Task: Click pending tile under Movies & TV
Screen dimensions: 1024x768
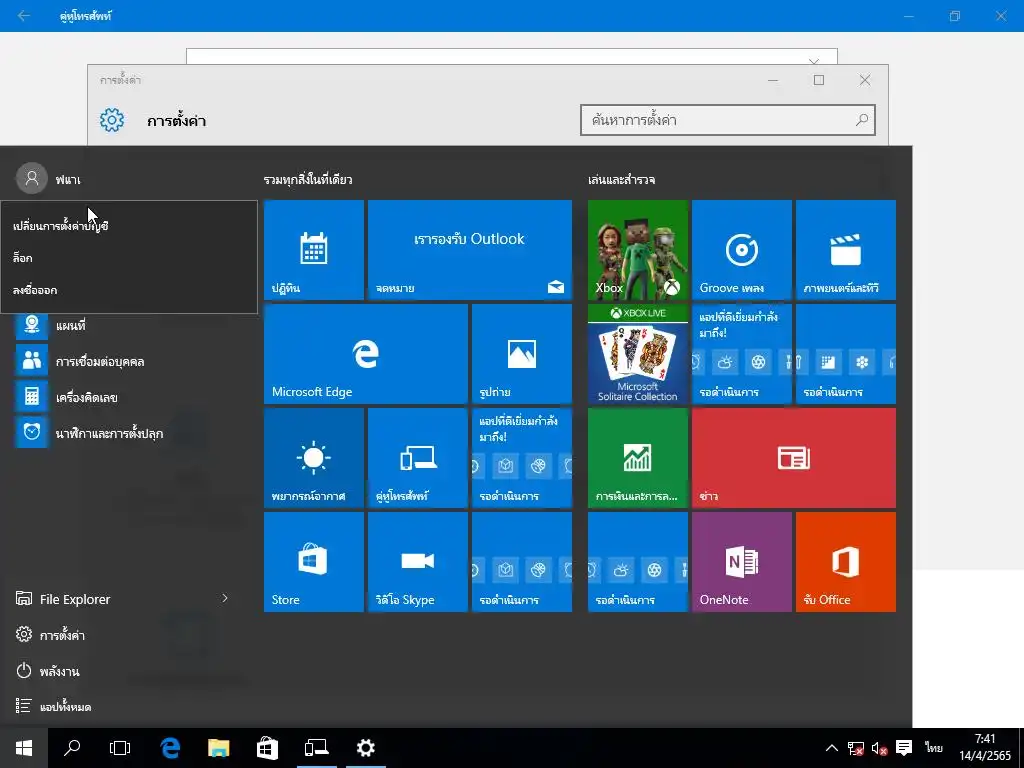Action: point(846,354)
